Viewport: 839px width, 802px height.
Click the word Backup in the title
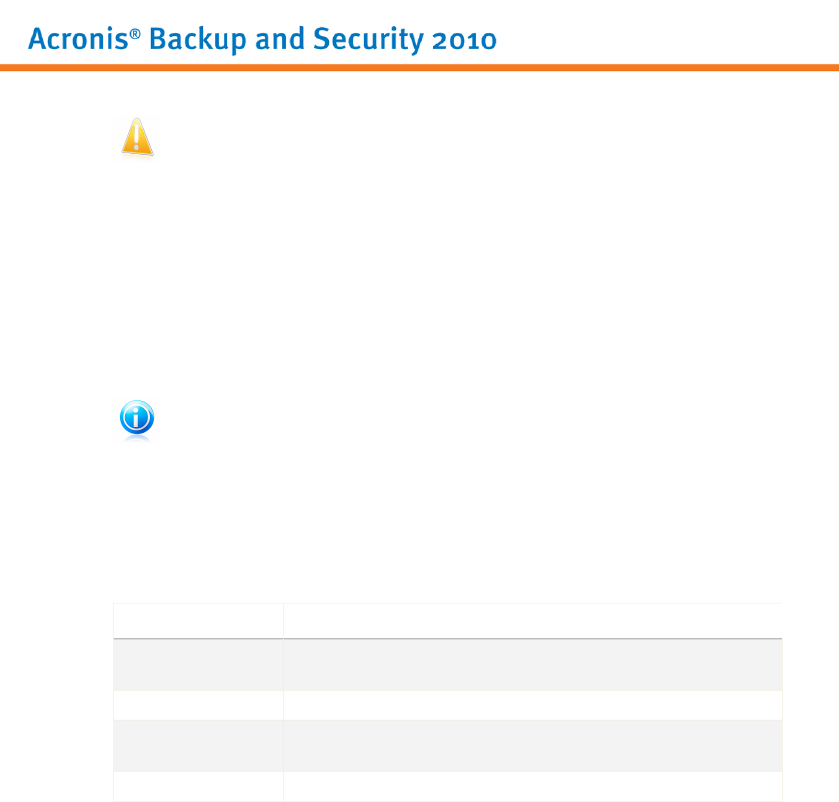coord(197,40)
